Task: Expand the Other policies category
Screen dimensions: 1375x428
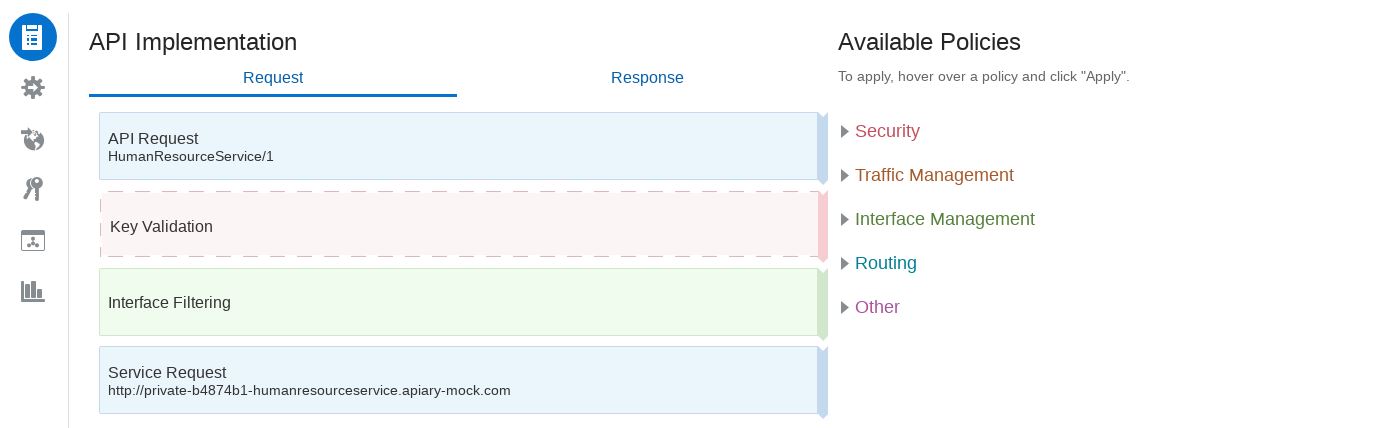Action: 877,307
